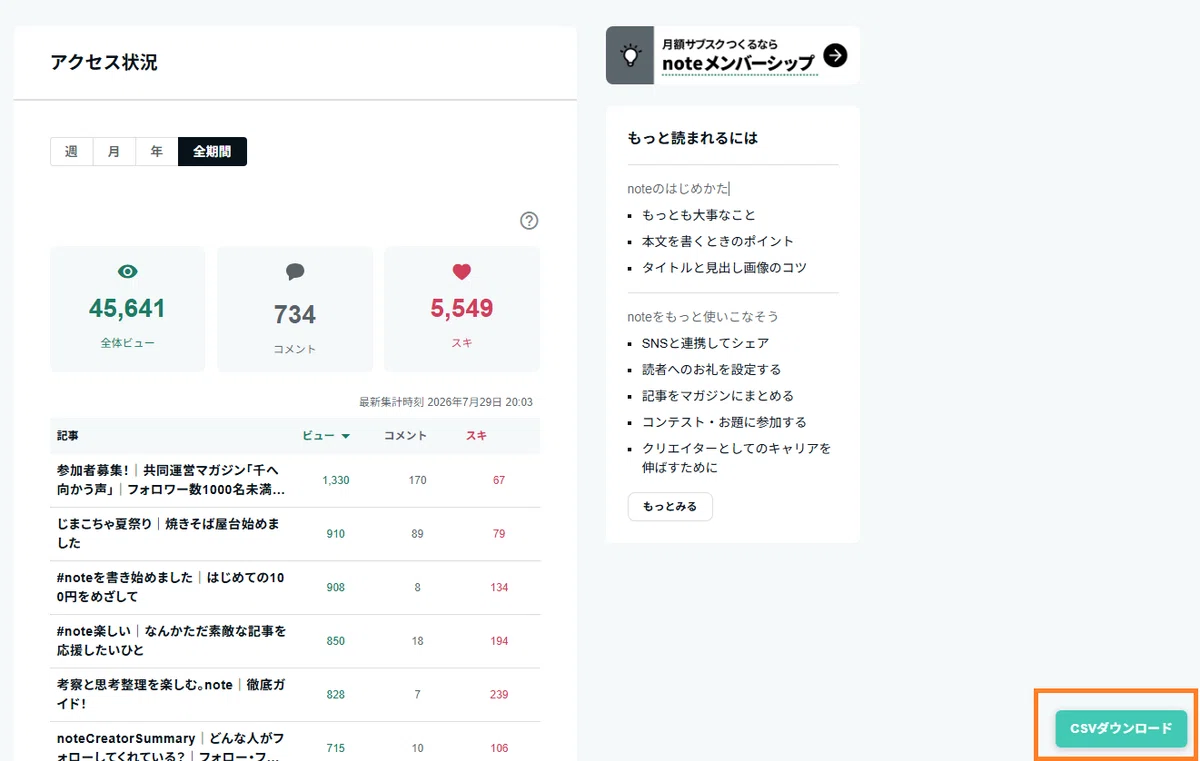Click the comment count 734
The width and height of the screenshot is (1200, 761).
(x=295, y=315)
